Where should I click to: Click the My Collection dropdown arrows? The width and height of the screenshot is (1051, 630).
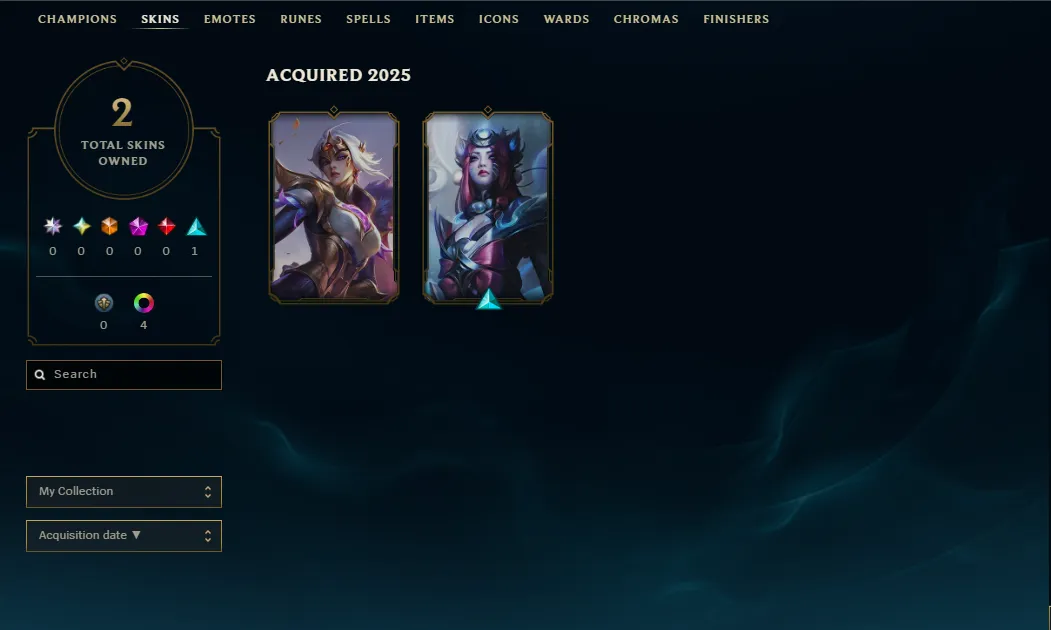tap(208, 492)
